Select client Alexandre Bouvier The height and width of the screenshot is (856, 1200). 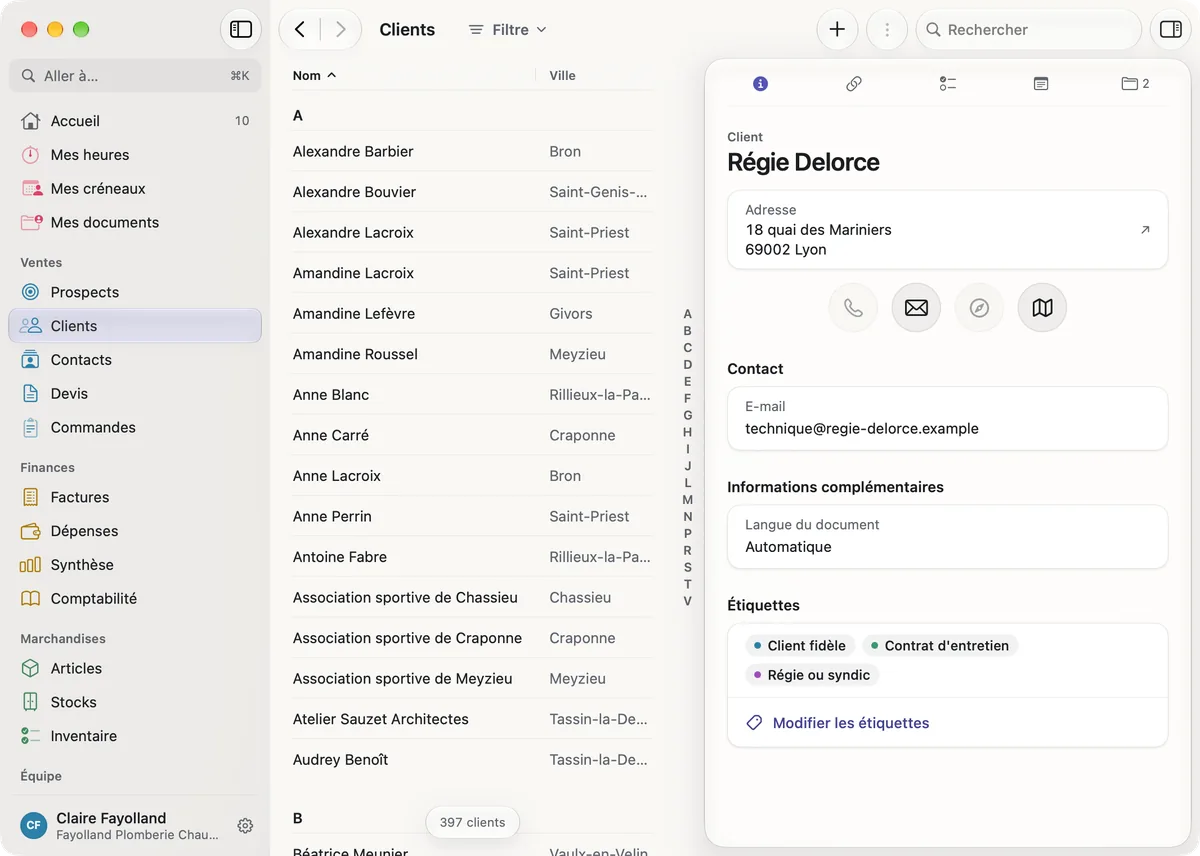[472, 192]
